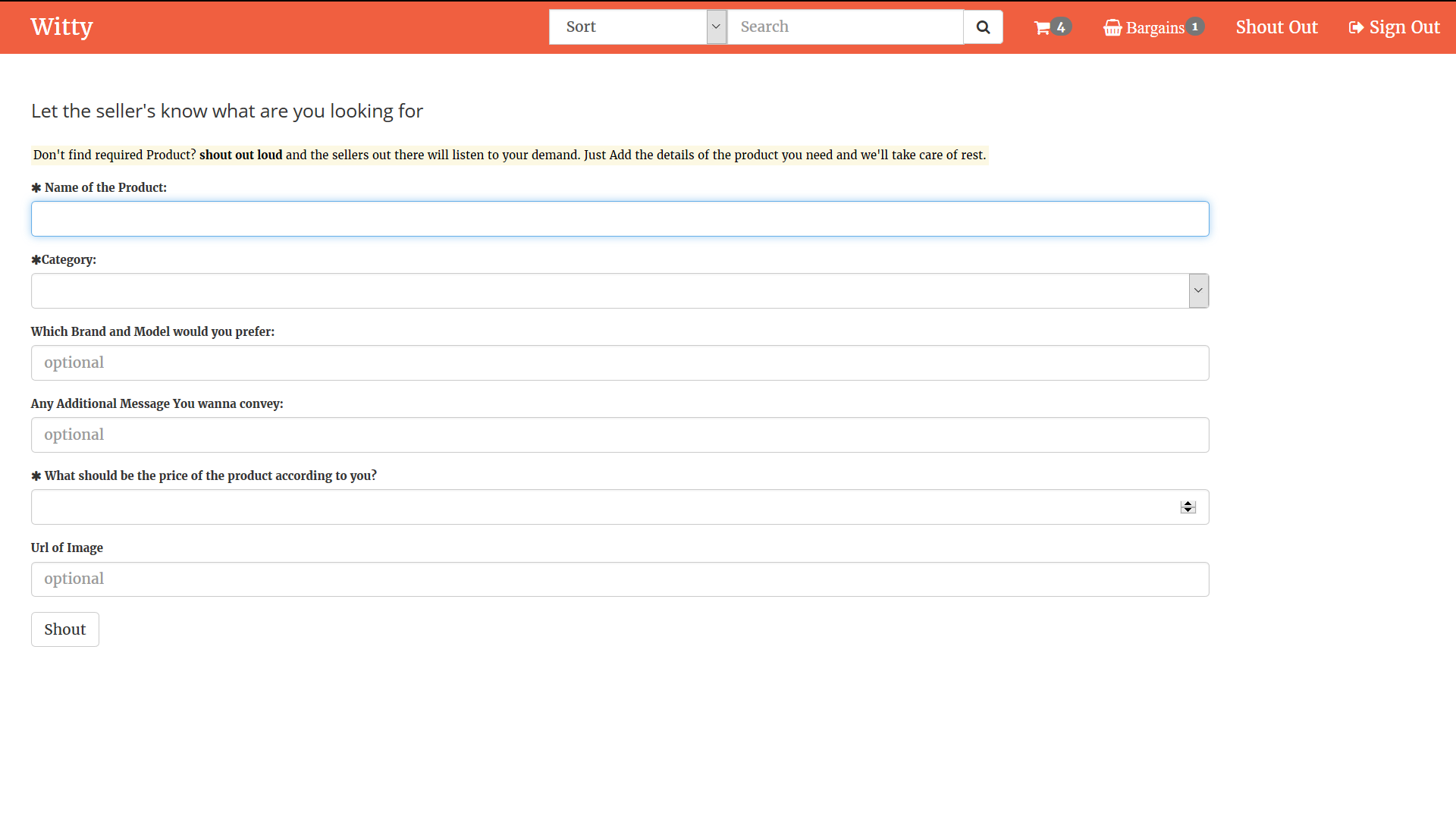Decrease price using stepper down arrow
This screenshot has width=1456, height=819.
click(1188, 510)
